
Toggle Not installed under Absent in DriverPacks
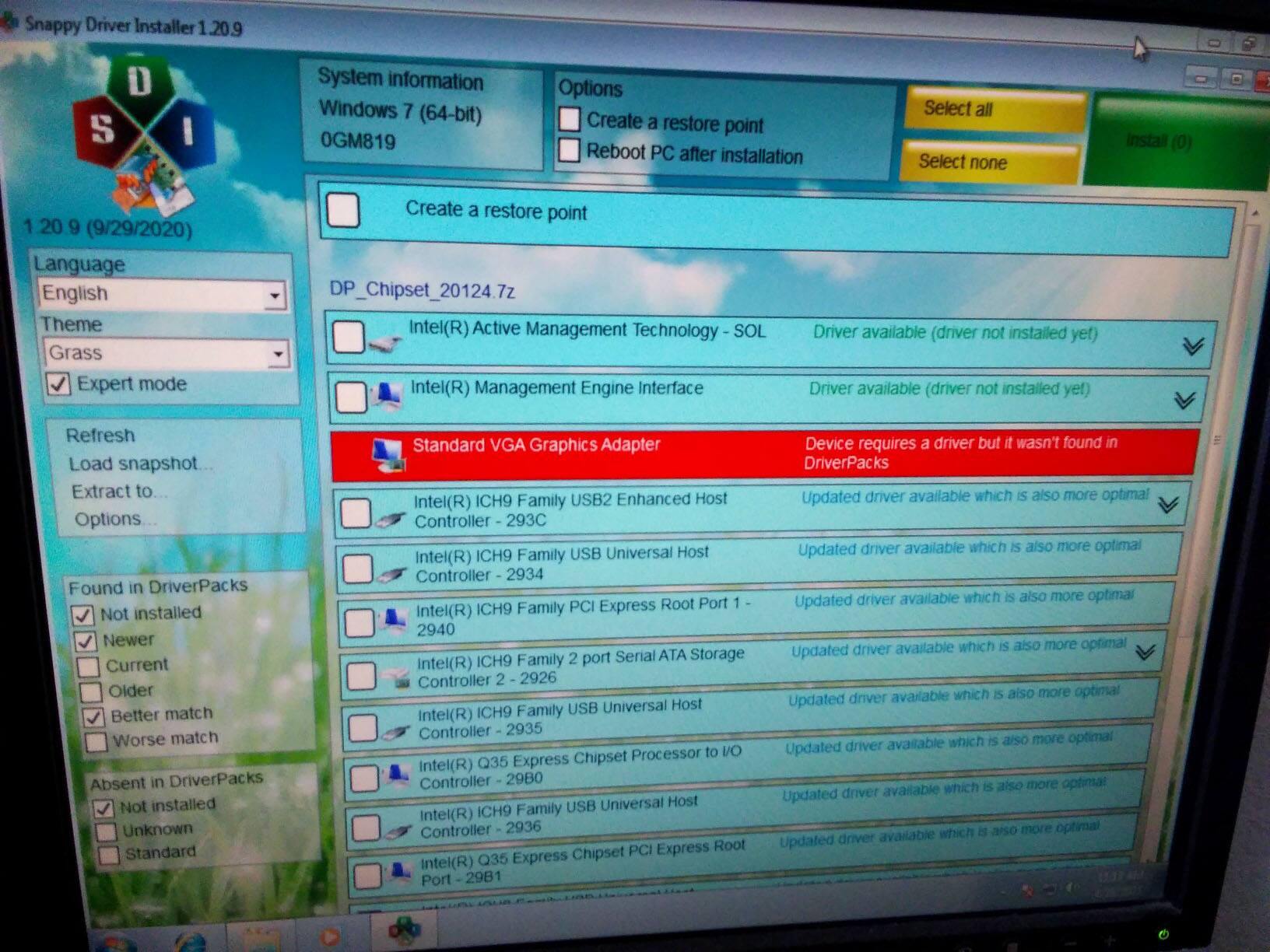point(103,808)
